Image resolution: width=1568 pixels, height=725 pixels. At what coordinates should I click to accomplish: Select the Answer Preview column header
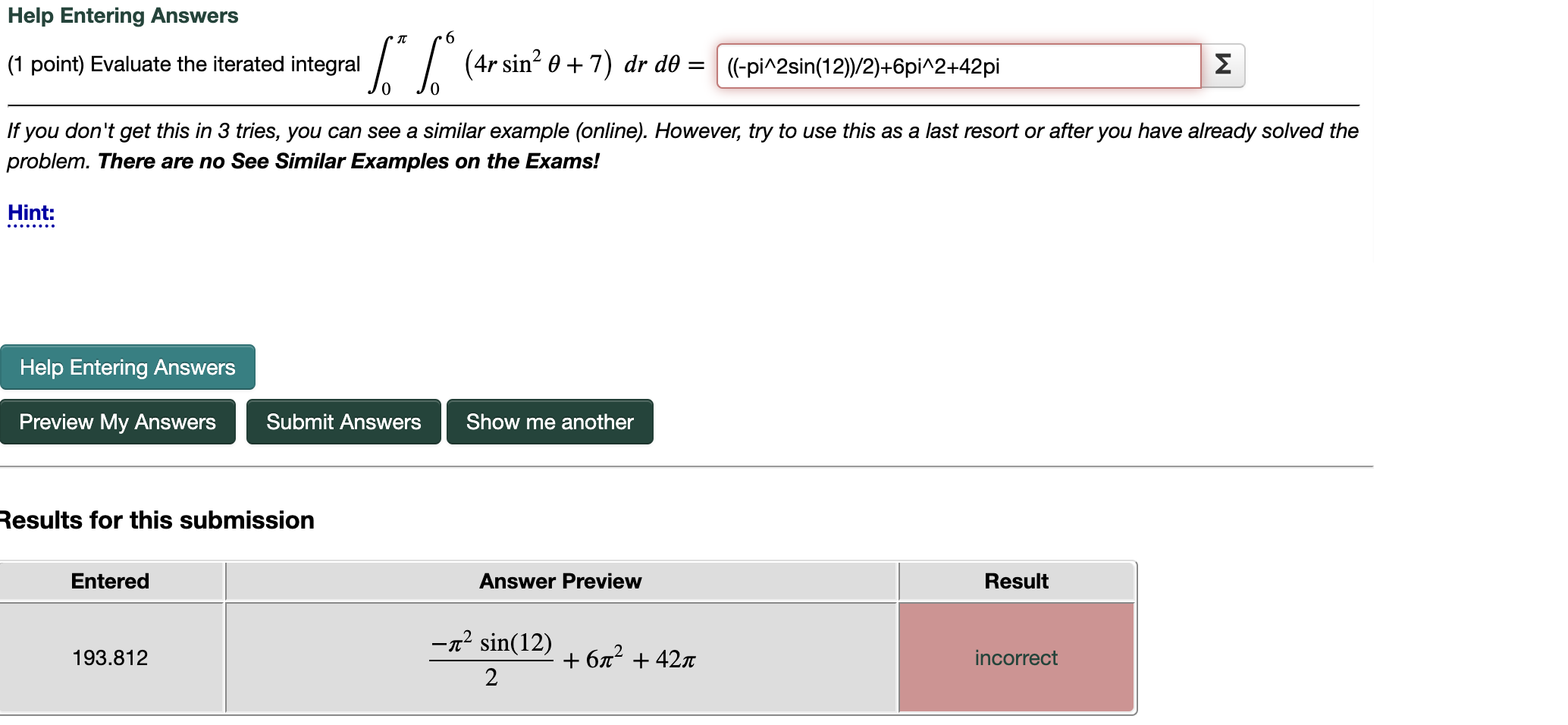[x=560, y=582]
